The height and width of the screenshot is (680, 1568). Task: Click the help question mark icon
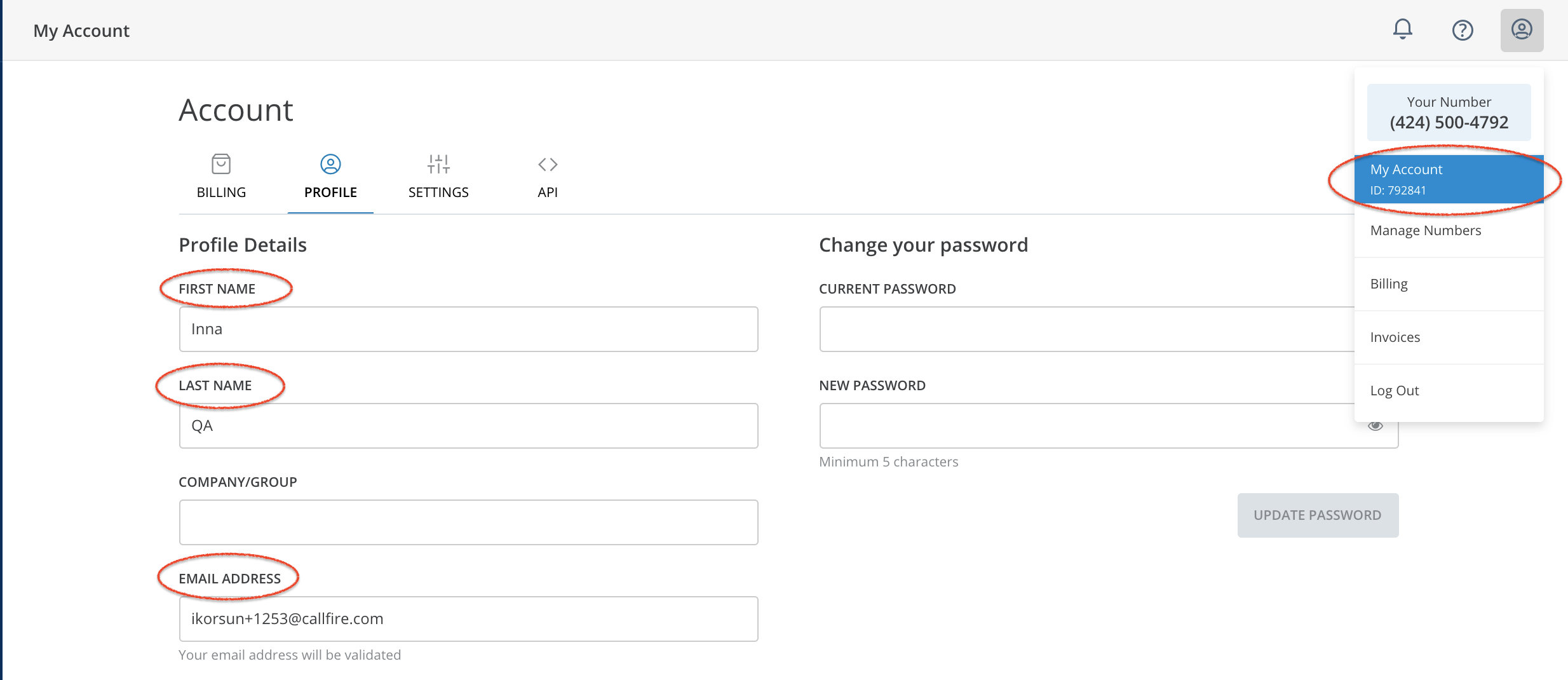(1463, 30)
